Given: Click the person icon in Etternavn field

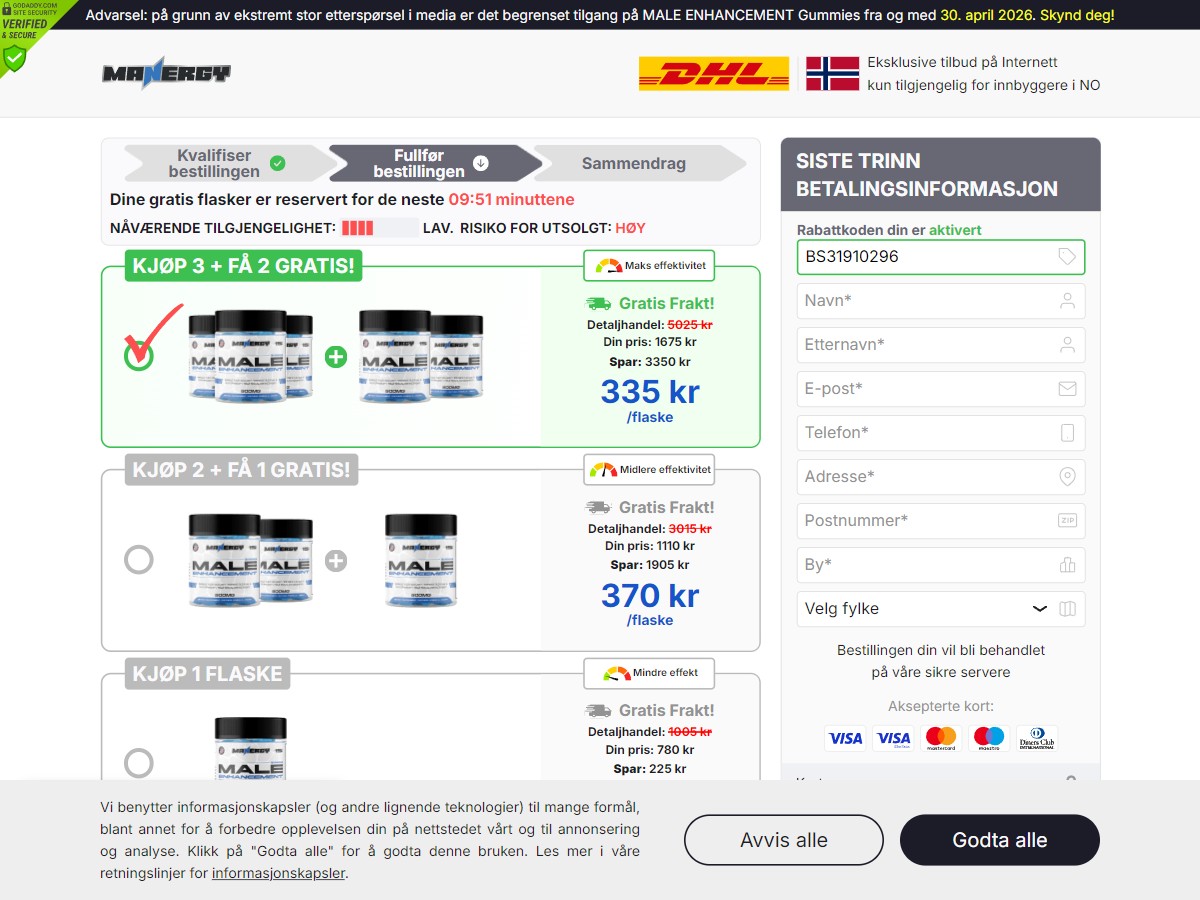Looking at the screenshot, I should 1067,345.
